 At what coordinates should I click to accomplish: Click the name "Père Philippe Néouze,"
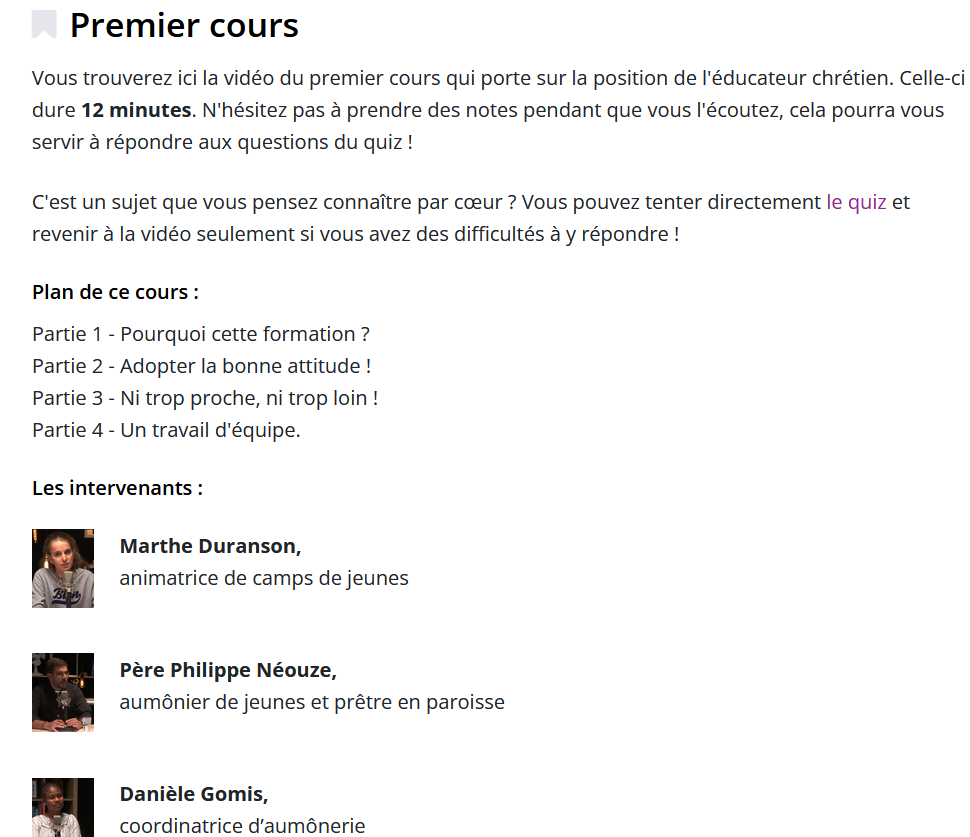pos(228,670)
